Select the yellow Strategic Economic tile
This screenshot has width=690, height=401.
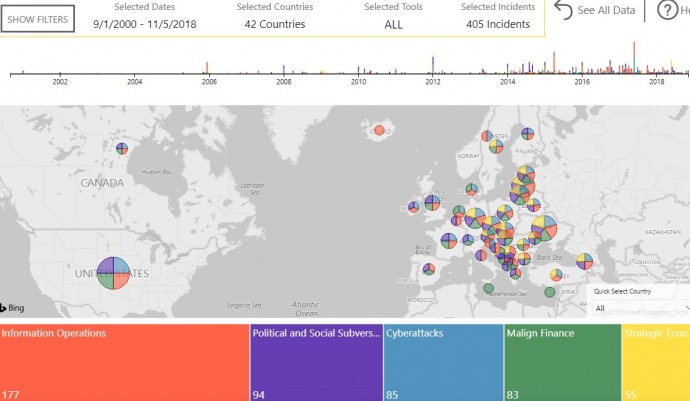tap(655, 362)
